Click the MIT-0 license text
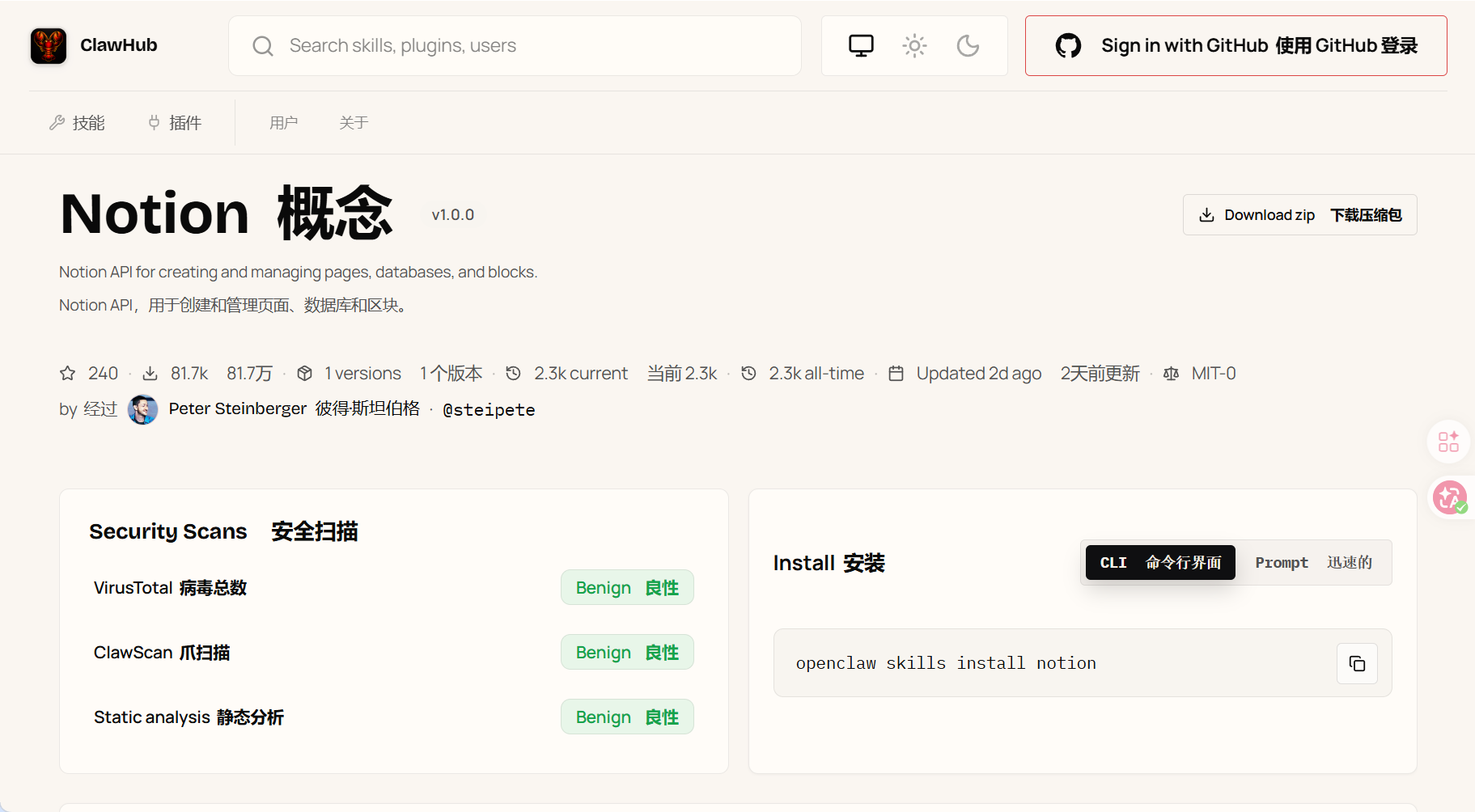This screenshot has width=1475, height=812. coord(1214,374)
